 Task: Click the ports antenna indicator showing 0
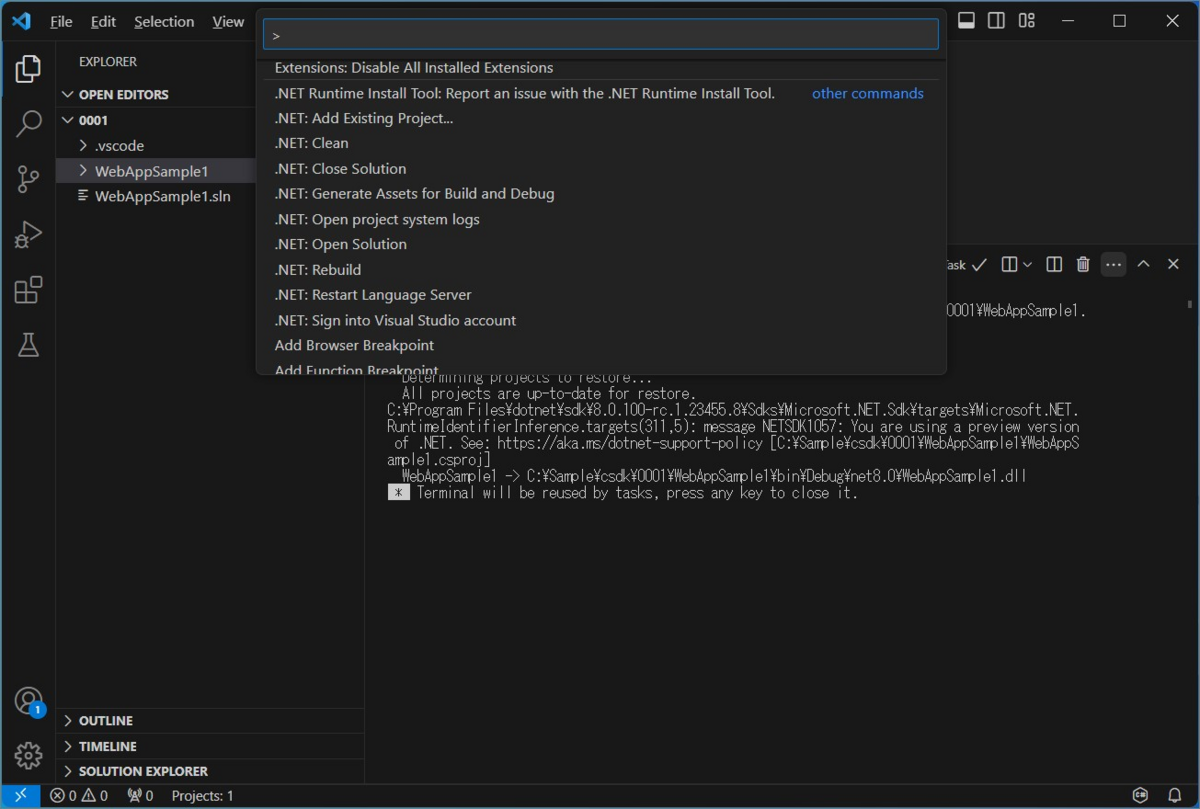141,796
